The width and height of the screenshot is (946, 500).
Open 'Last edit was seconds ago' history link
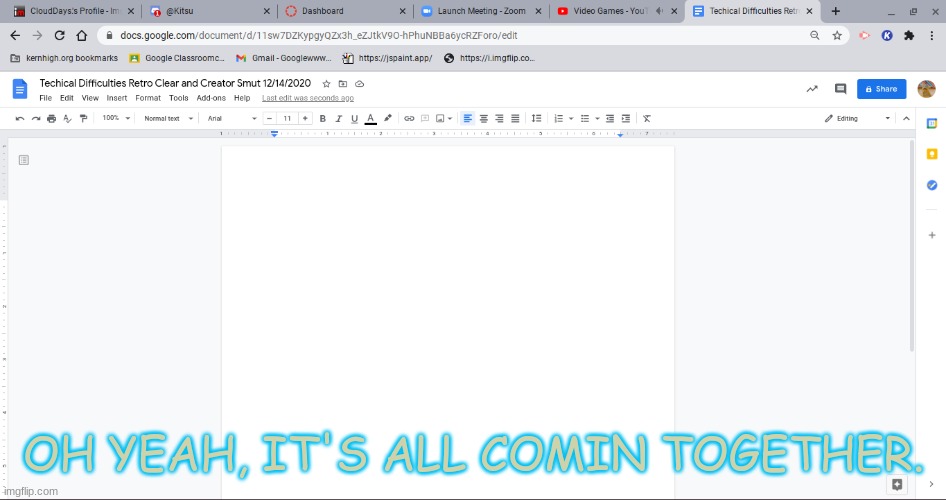tap(308, 98)
